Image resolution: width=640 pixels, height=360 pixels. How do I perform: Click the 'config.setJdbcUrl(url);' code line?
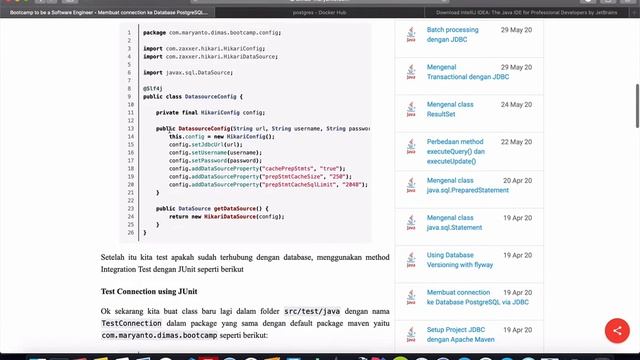tap(206, 144)
